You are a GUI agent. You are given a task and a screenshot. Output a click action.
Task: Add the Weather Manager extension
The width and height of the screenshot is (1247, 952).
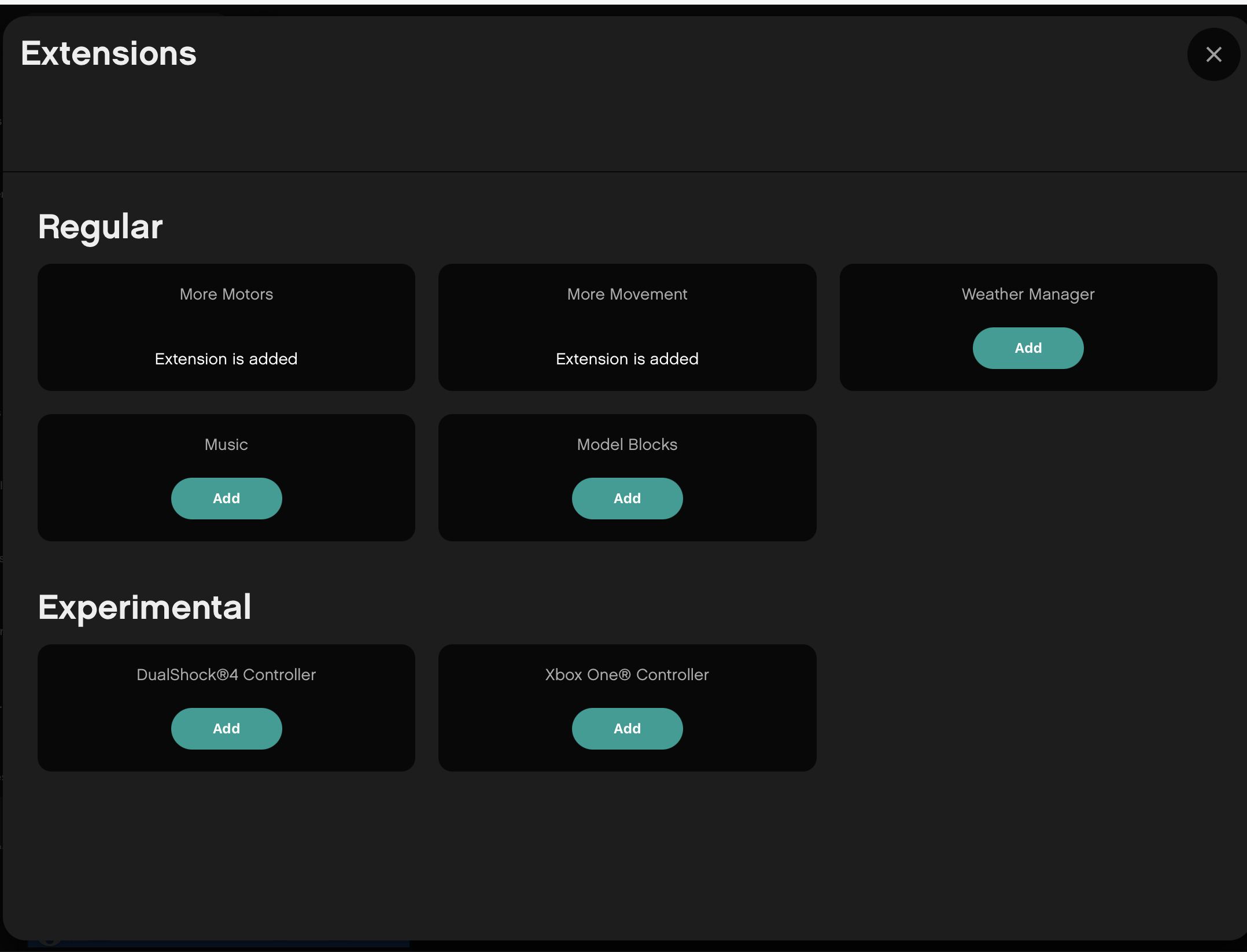click(x=1027, y=348)
